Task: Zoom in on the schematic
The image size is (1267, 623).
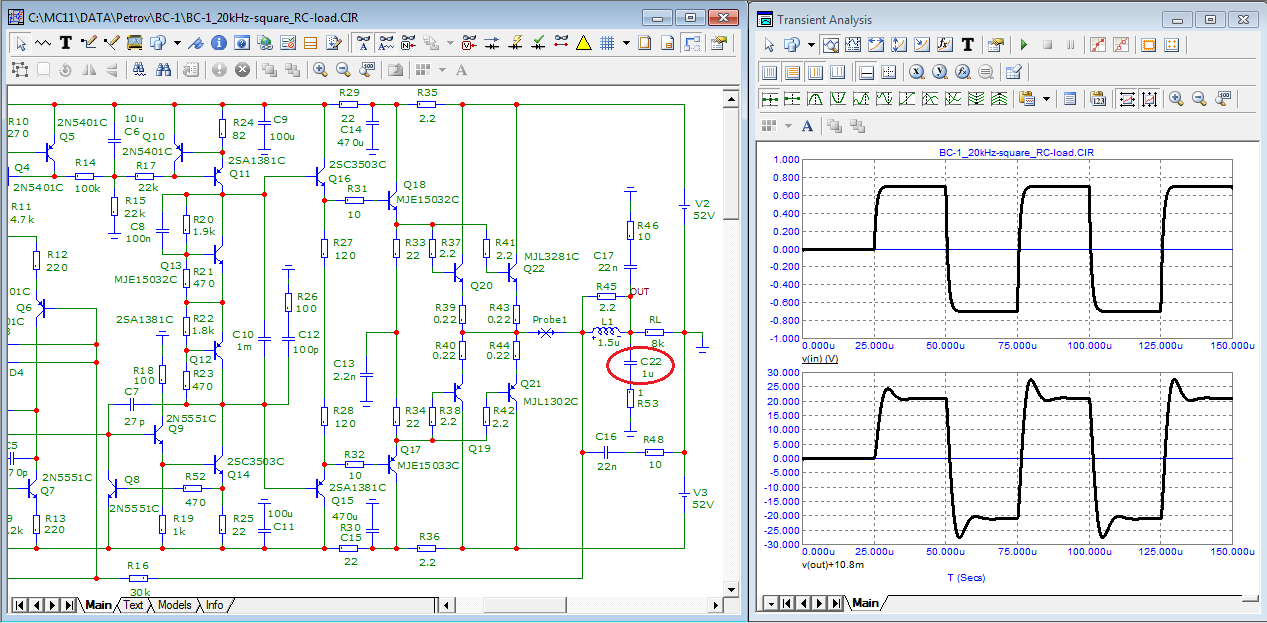Action: coord(320,70)
